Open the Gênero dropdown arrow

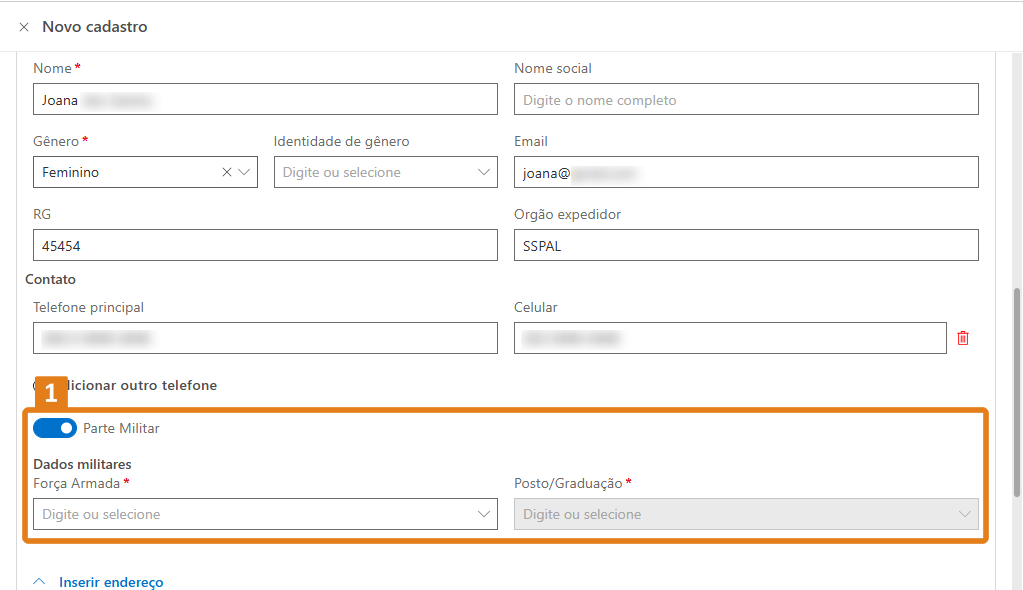pos(244,172)
